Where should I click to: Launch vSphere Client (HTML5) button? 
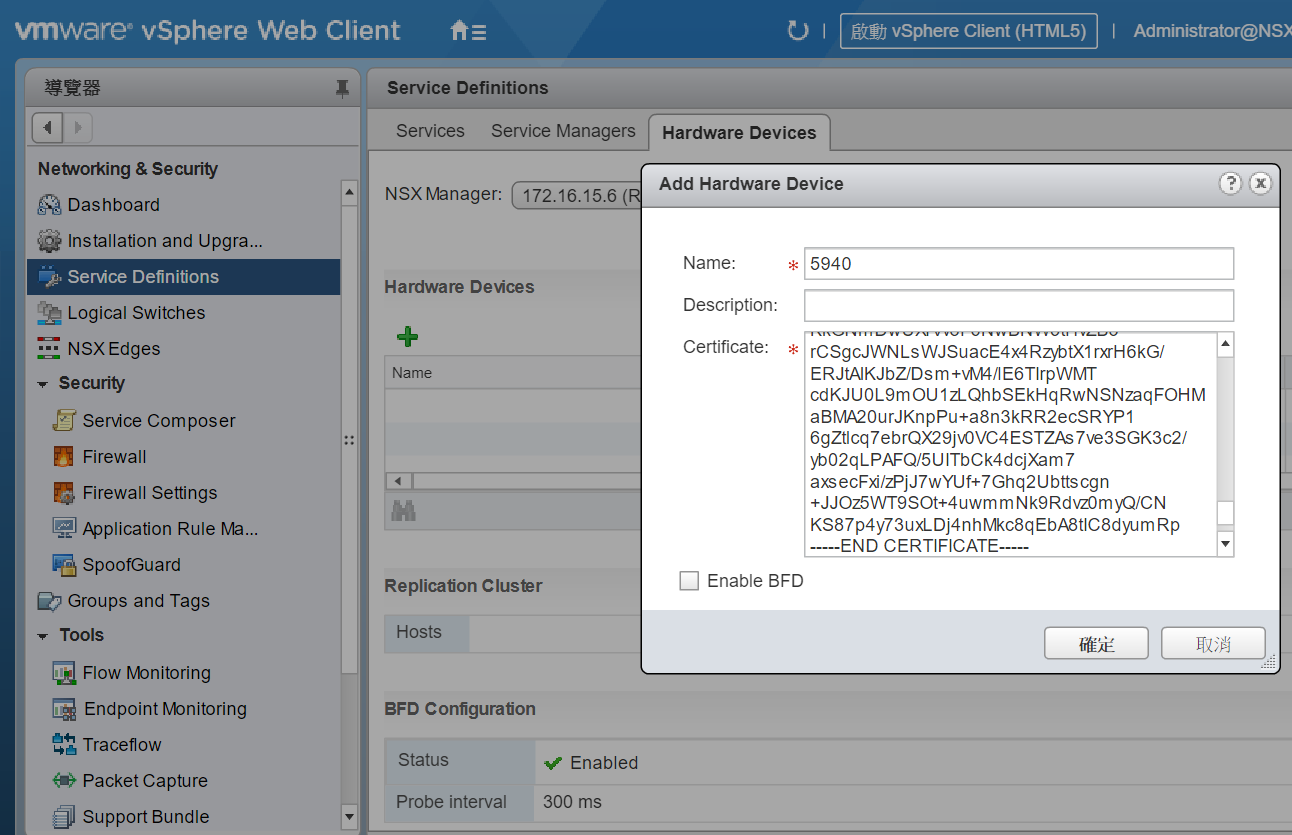coord(968,31)
